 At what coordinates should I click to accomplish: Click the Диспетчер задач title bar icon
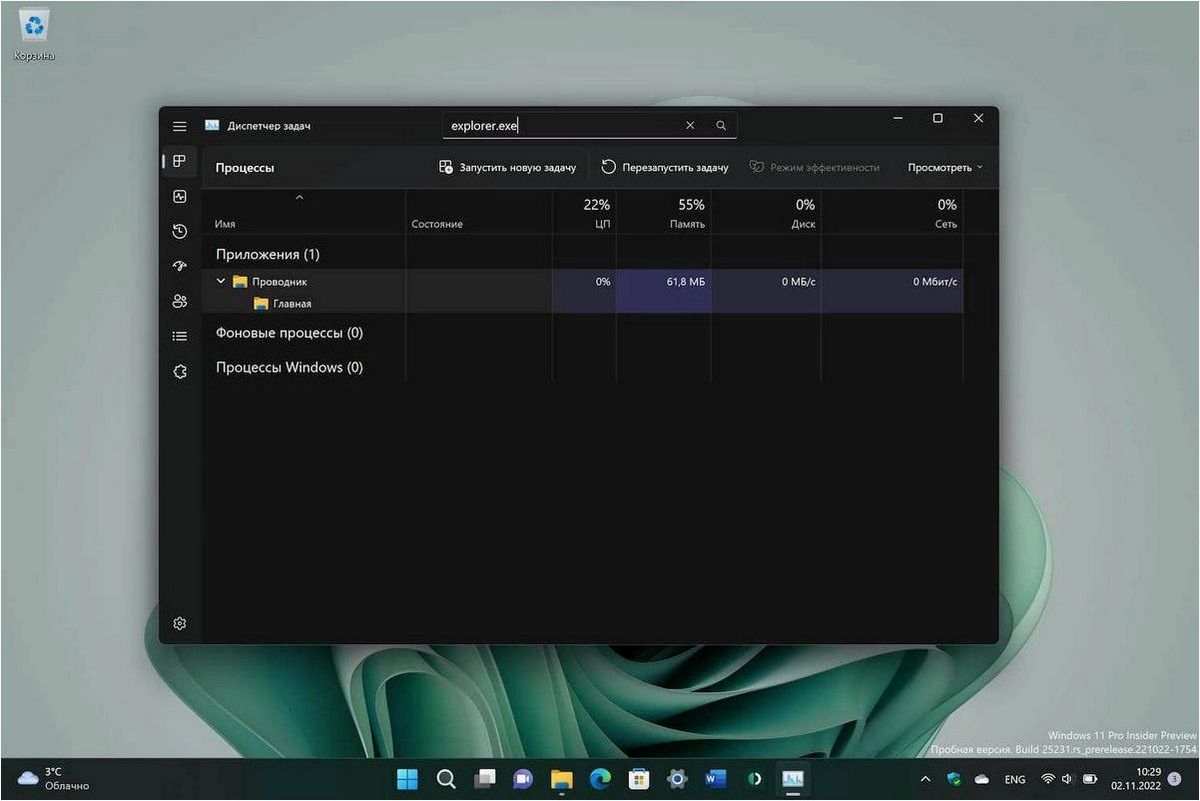pos(212,126)
